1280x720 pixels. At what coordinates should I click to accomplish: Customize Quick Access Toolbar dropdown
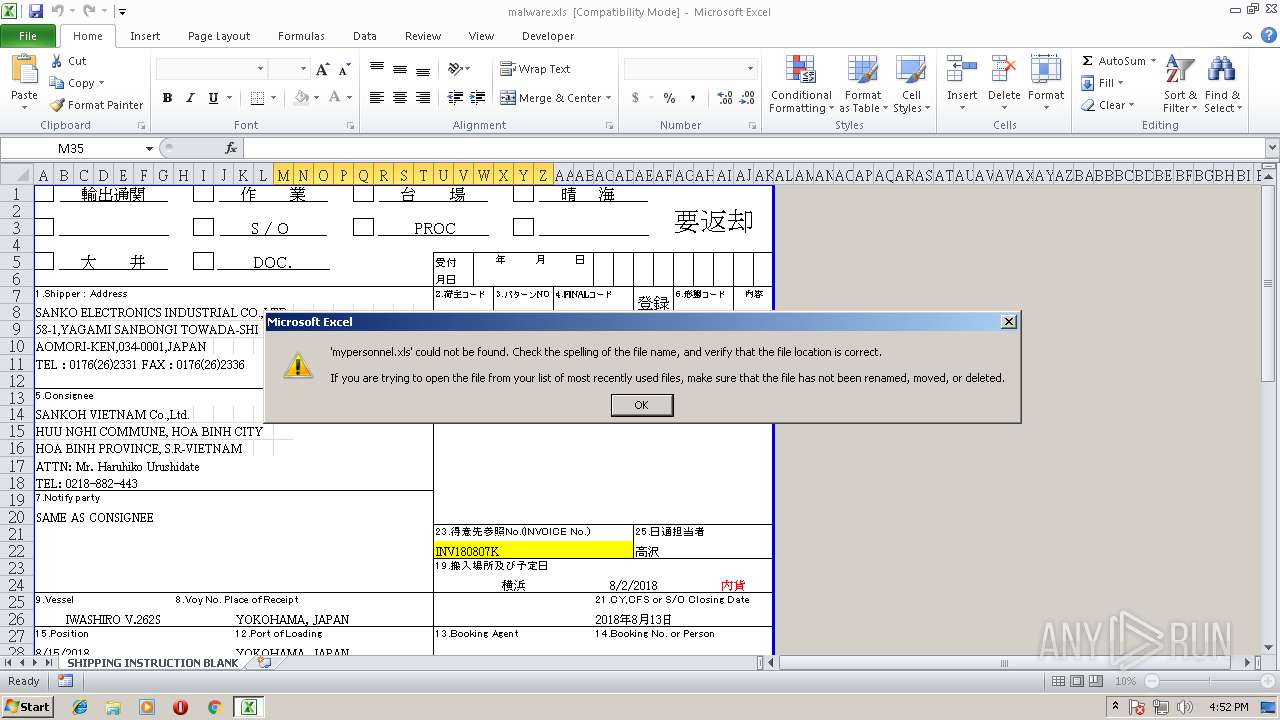coord(122,11)
